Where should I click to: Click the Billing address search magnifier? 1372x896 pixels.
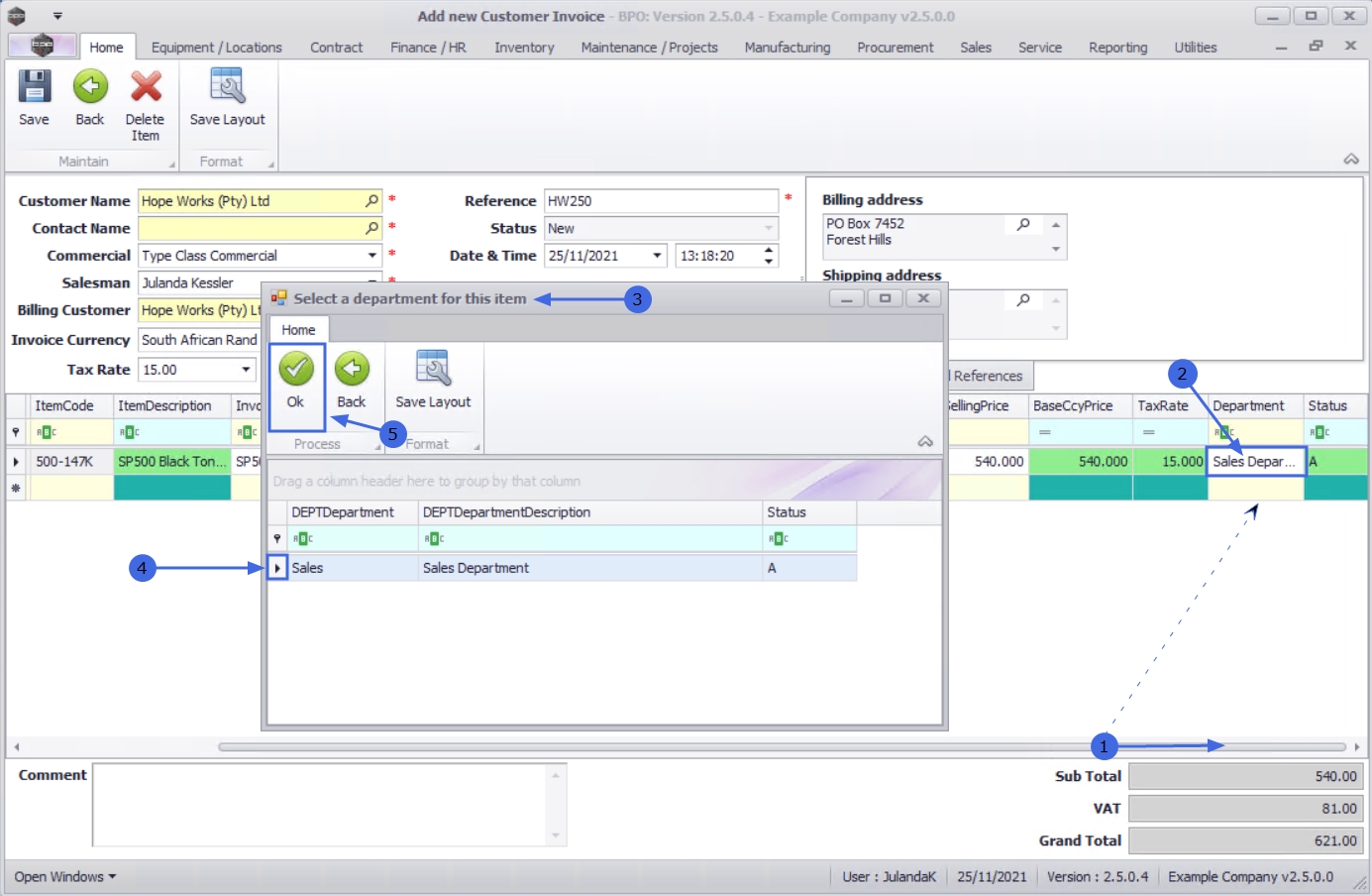click(x=1023, y=225)
